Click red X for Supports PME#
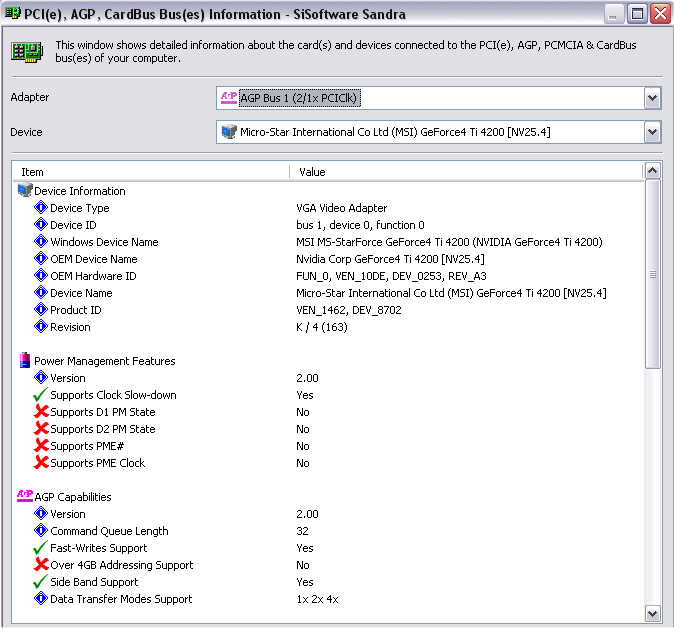Screen dimensions: 674x628 (41, 445)
